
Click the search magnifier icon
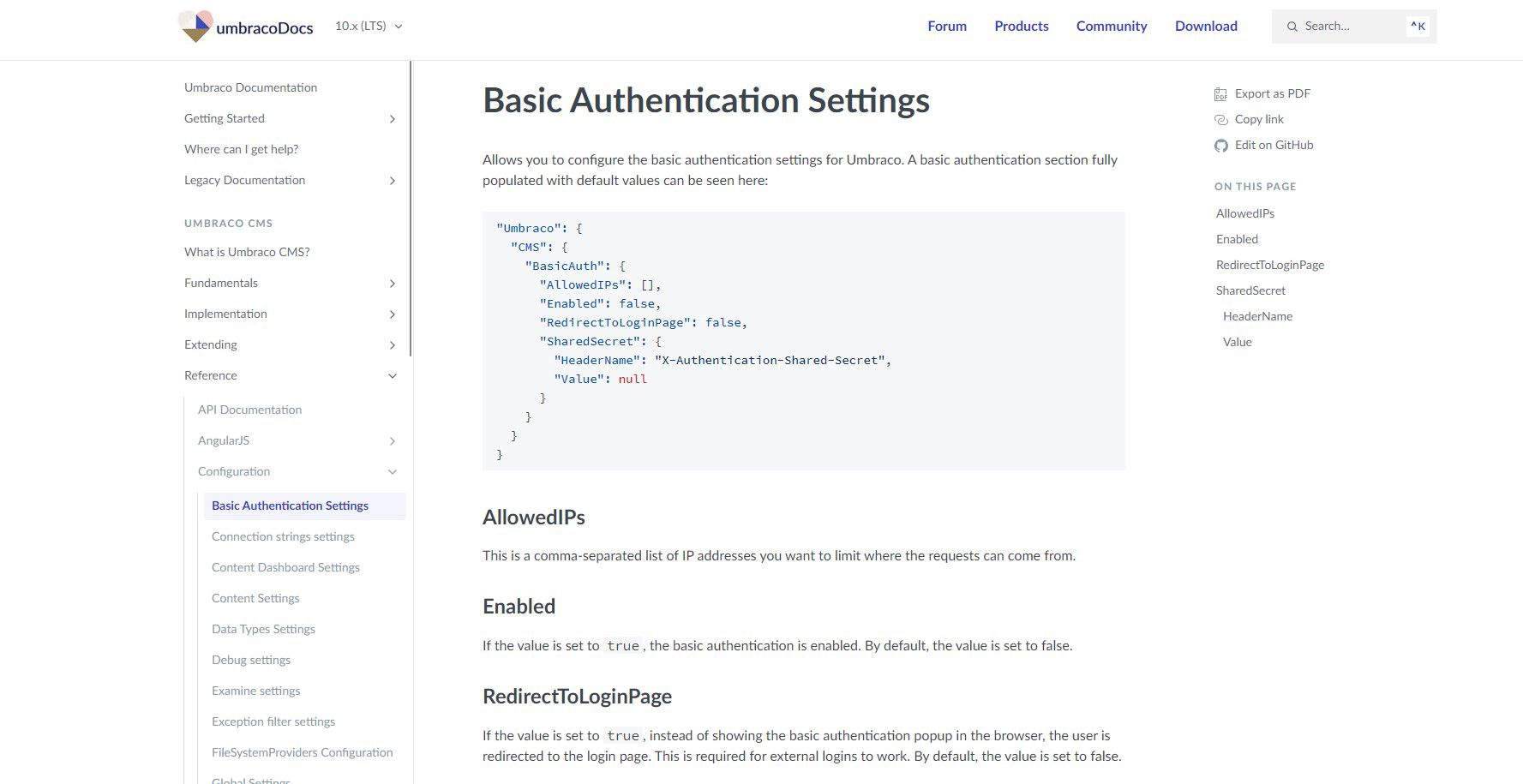(1292, 27)
